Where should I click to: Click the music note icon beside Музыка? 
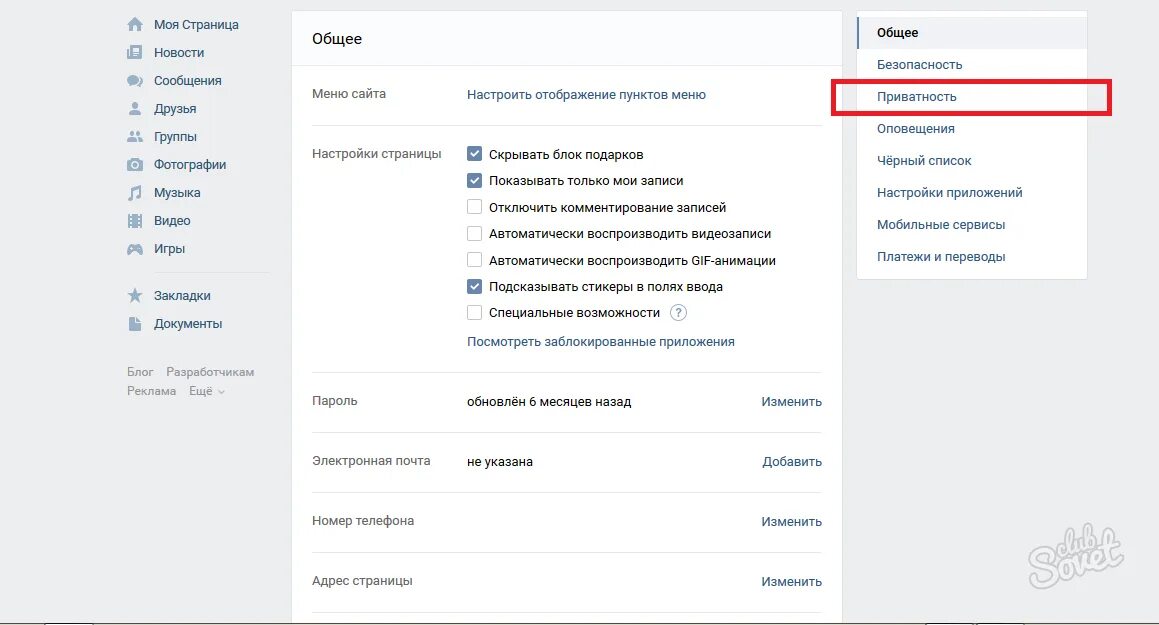pyautogui.click(x=135, y=193)
